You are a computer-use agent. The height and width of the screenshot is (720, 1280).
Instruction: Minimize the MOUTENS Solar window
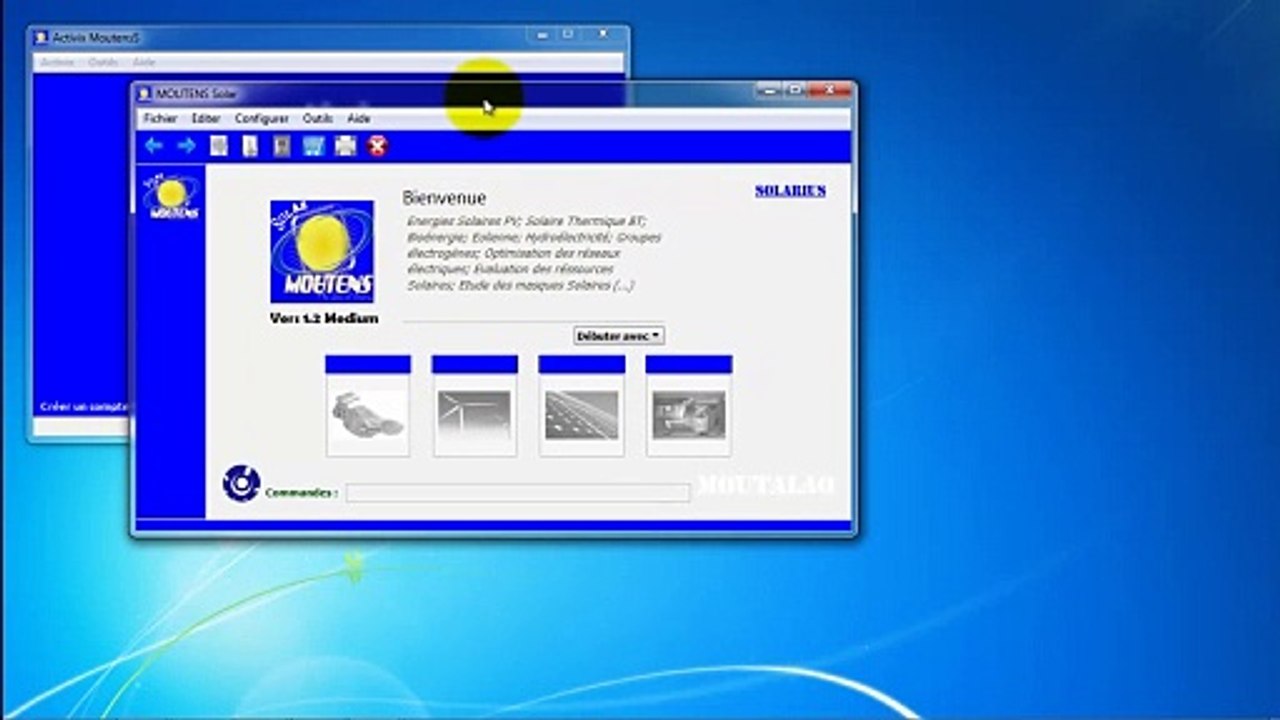click(x=769, y=90)
